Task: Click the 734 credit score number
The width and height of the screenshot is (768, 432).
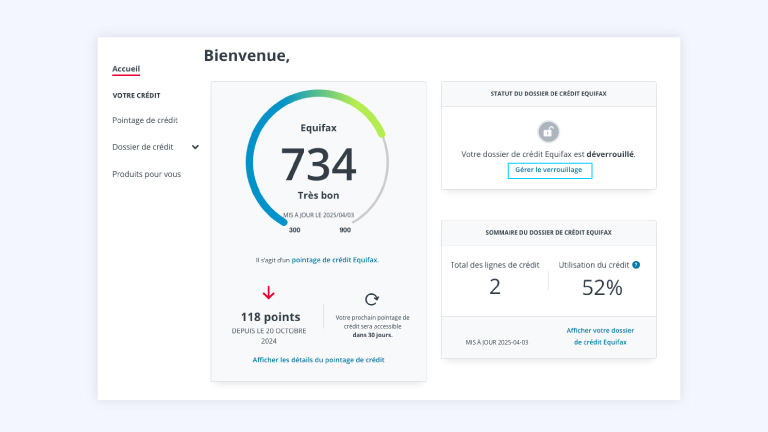Action: pyautogui.click(x=317, y=165)
